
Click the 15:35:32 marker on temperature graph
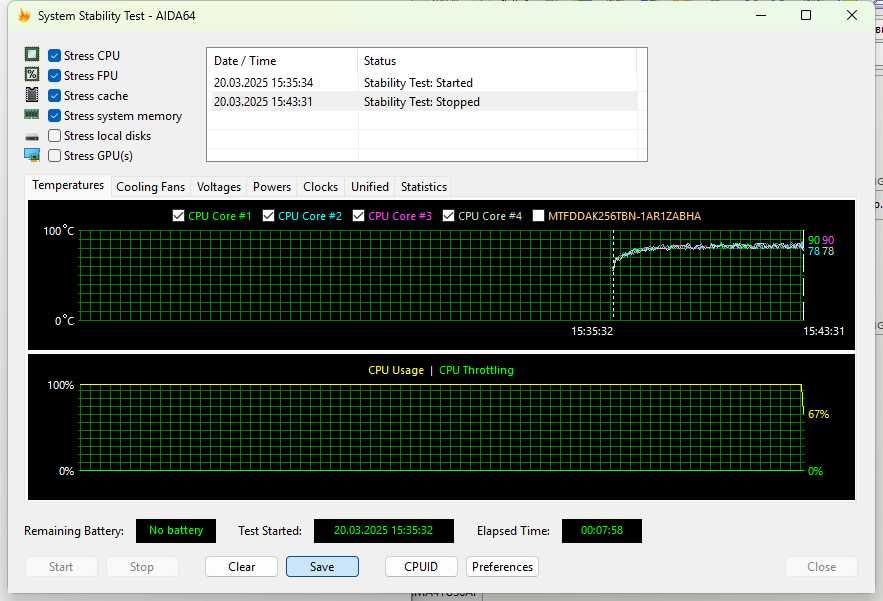point(592,331)
